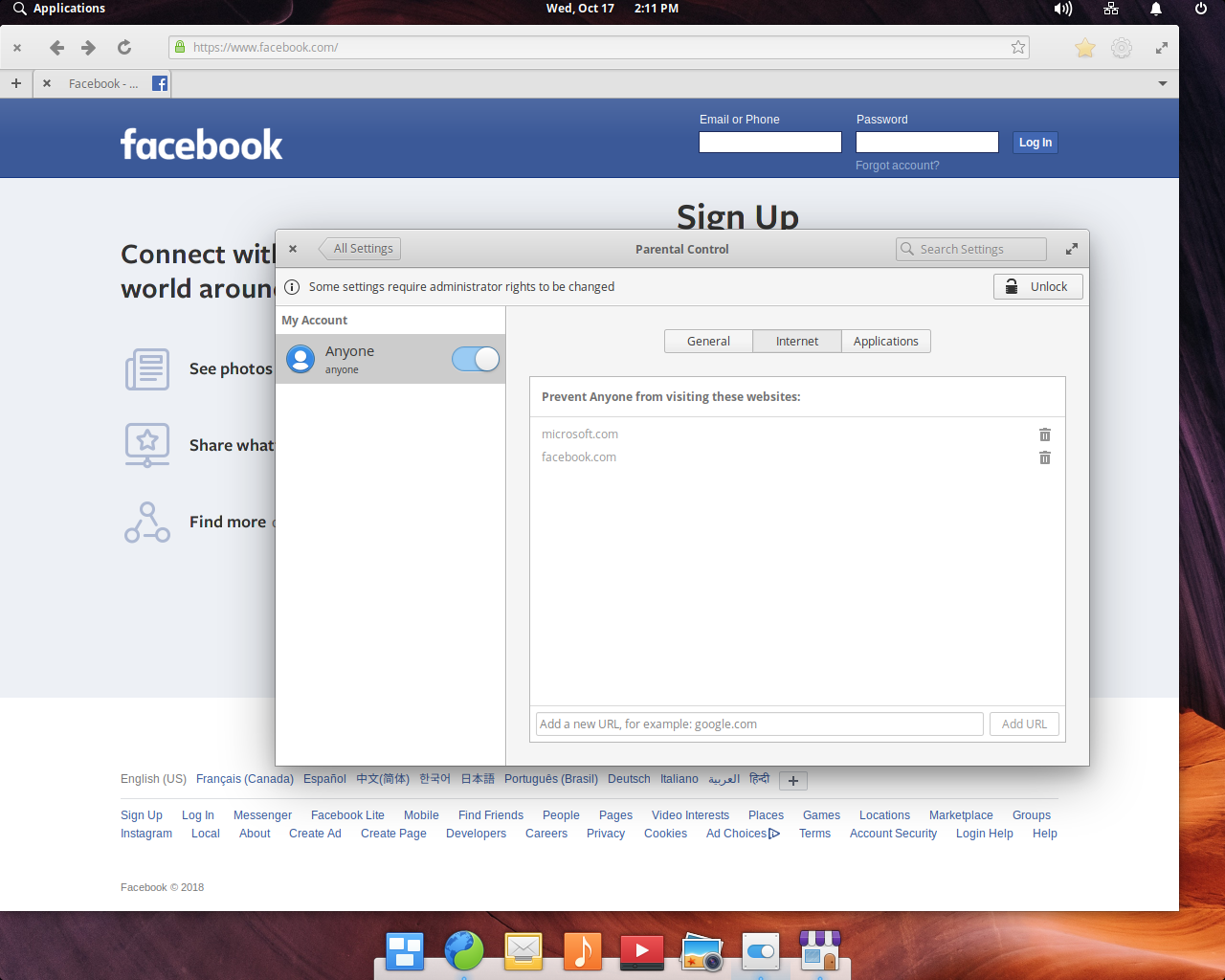
Task: Open Mail from the dock
Action: (x=523, y=951)
